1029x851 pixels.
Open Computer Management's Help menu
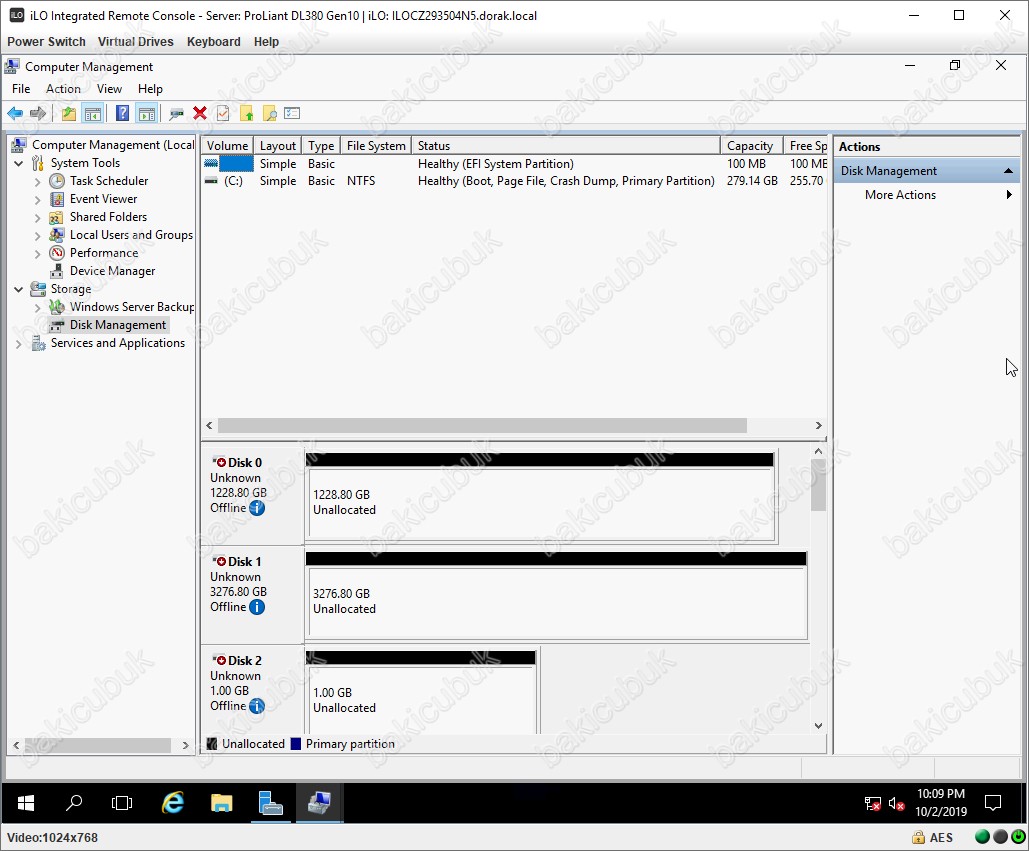click(x=150, y=89)
